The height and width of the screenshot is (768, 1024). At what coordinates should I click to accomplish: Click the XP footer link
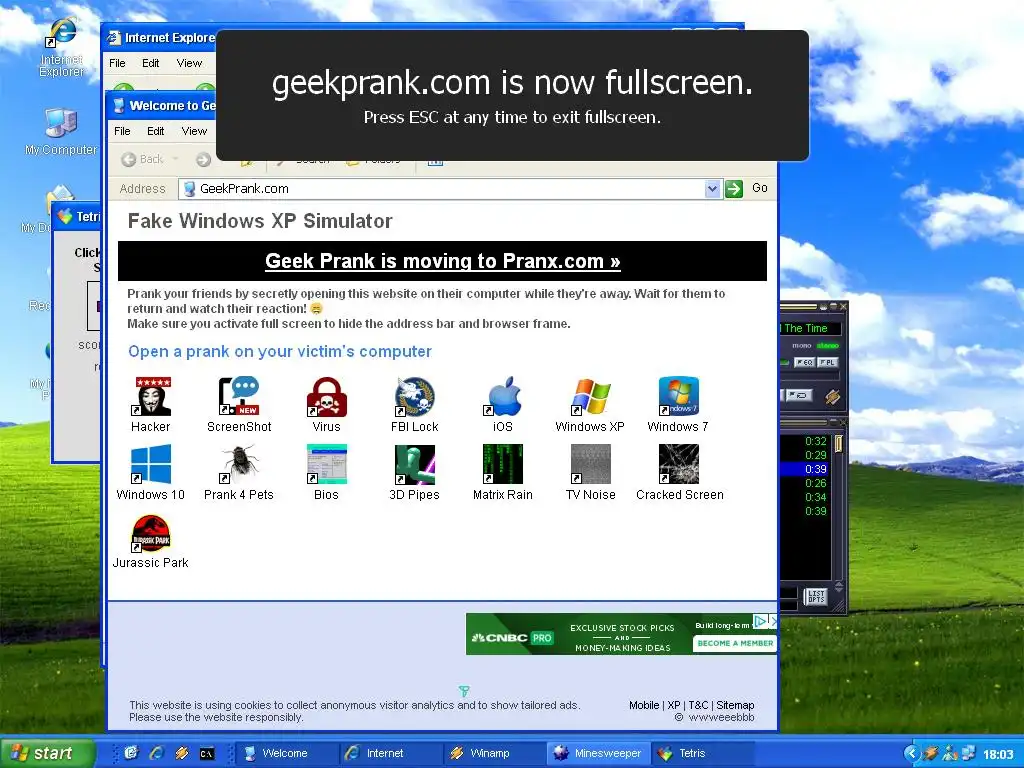coord(674,705)
